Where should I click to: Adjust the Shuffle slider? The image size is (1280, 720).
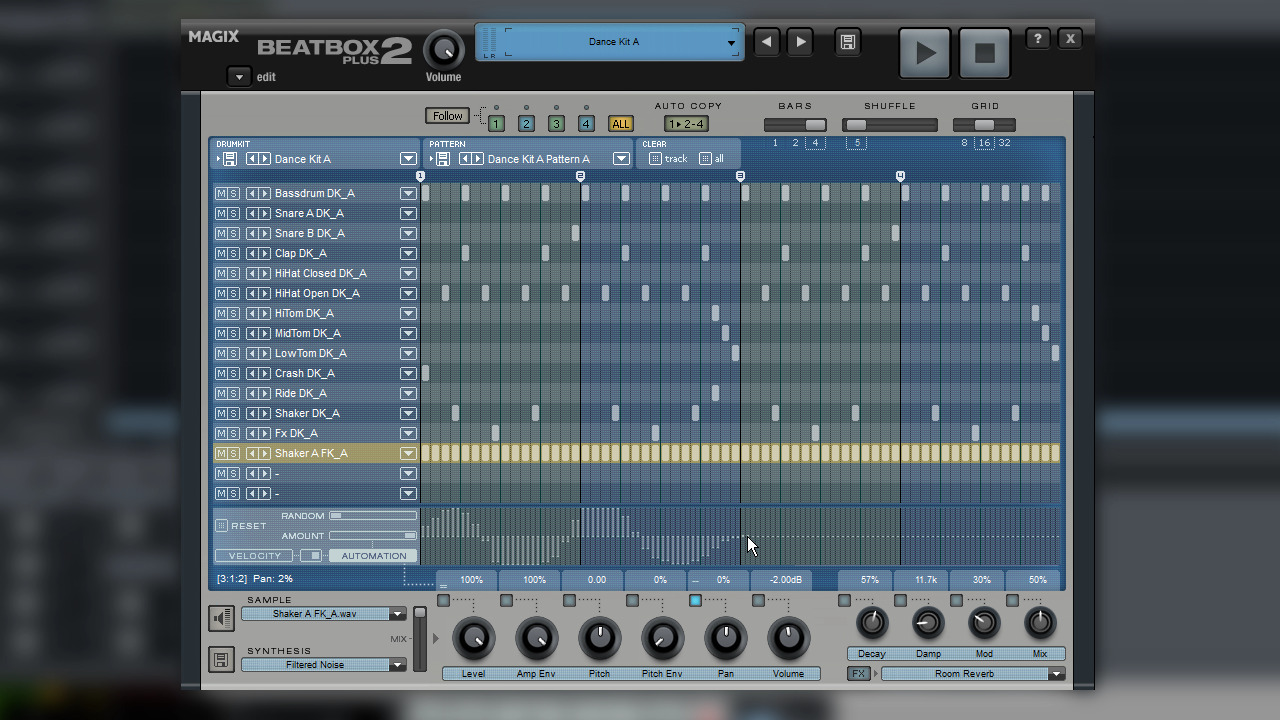coord(890,125)
